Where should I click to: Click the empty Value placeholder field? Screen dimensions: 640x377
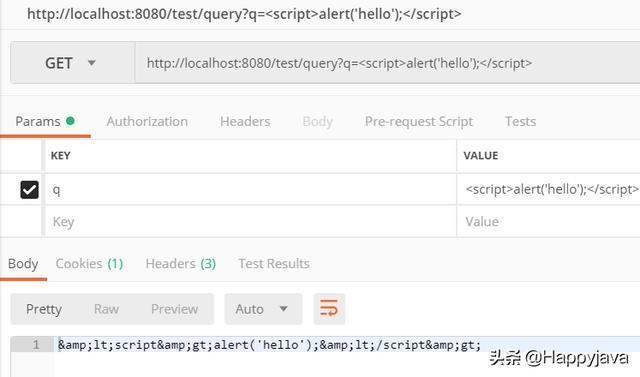point(549,222)
